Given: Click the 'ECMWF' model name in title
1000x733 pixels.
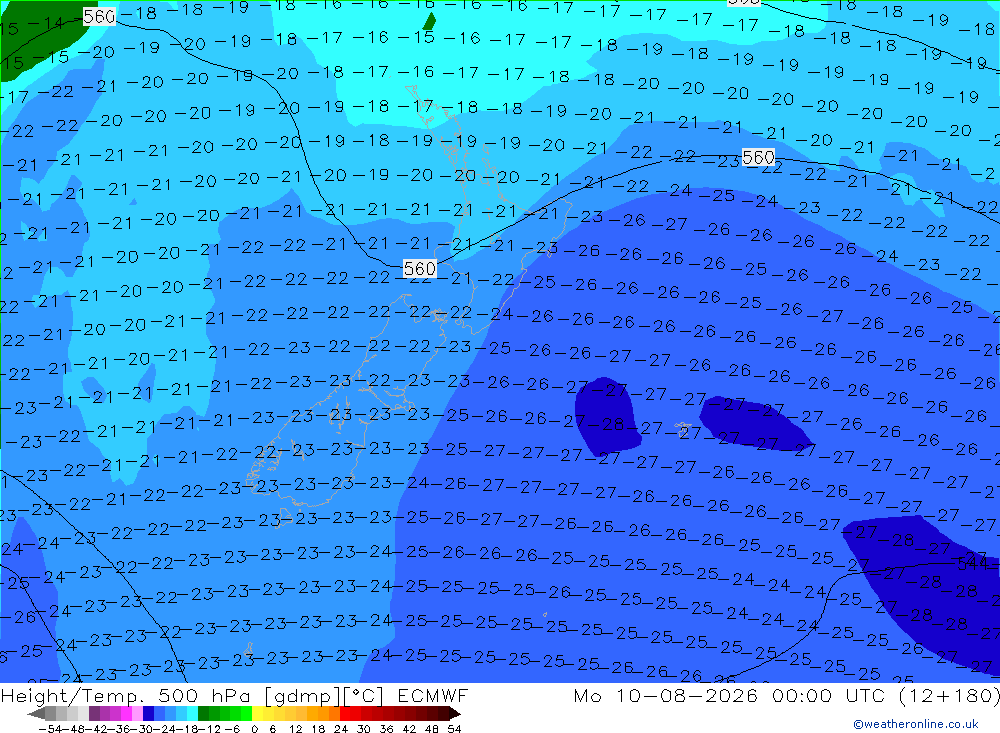Looking at the screenshot, I should pyautogui.click(x=432, y=695).
